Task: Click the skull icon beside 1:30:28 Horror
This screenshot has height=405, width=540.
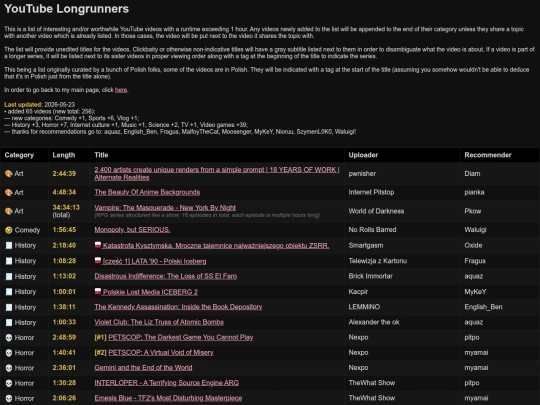Action: [9, 383]
